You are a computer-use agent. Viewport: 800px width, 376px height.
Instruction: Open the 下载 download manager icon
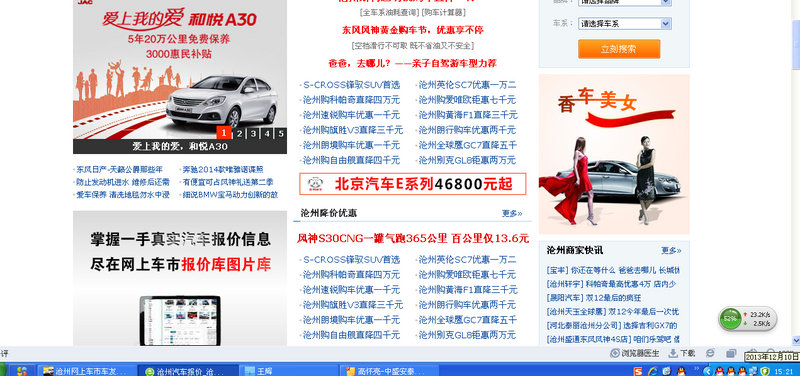point(682,353)
